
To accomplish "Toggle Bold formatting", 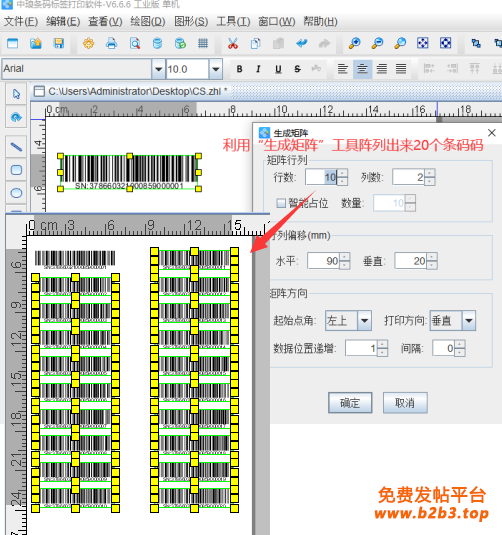I will (240, 69).
